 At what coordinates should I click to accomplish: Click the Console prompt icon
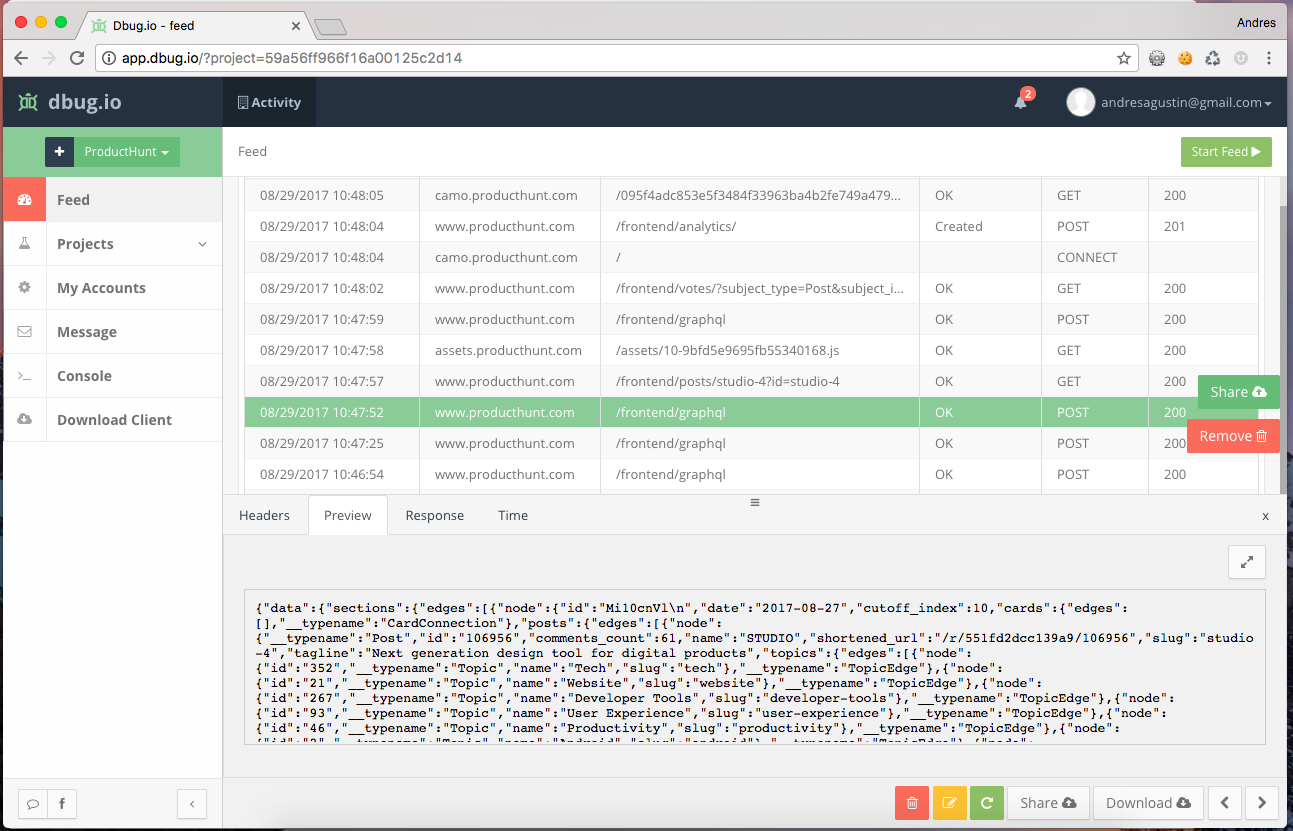(25, 375)
